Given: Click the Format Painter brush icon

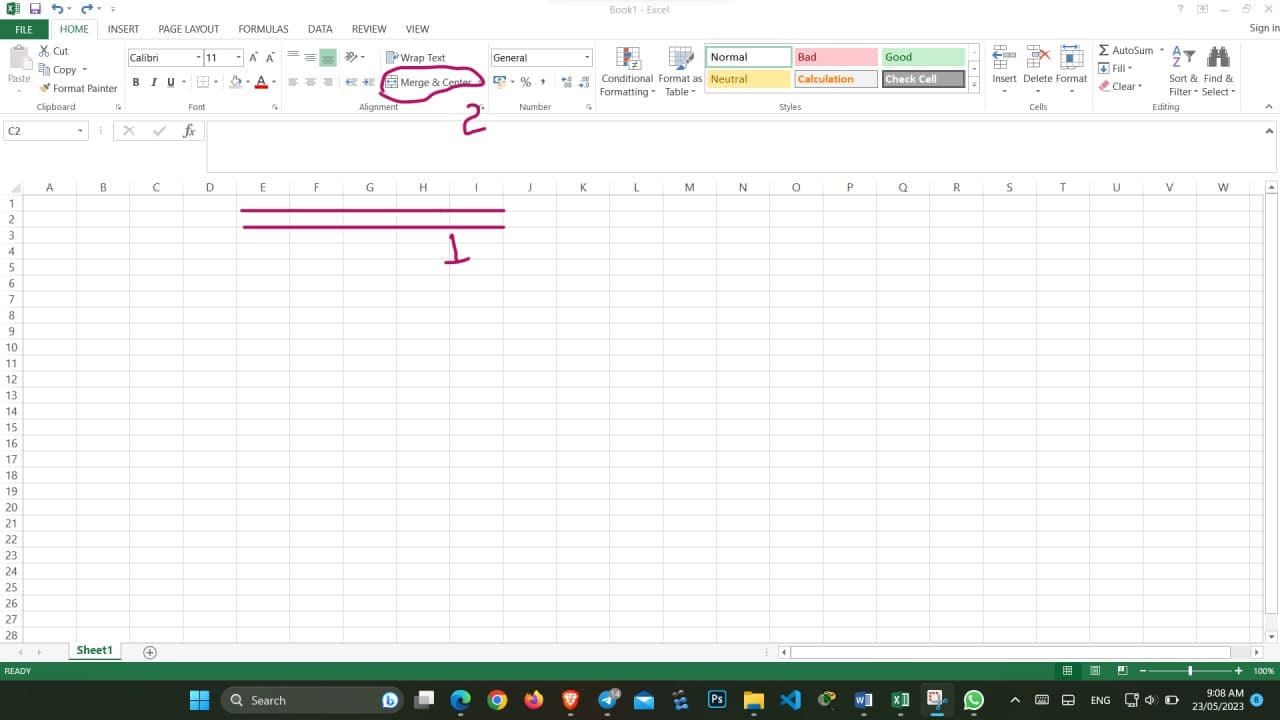Looking at the screenshot, I should click(x=45, y=88).
